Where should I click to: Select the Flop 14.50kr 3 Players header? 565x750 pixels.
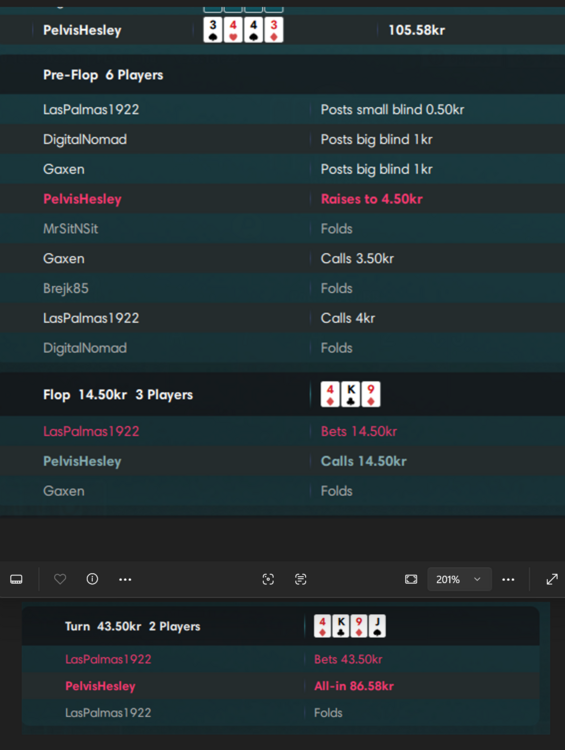tap(282, 395)
